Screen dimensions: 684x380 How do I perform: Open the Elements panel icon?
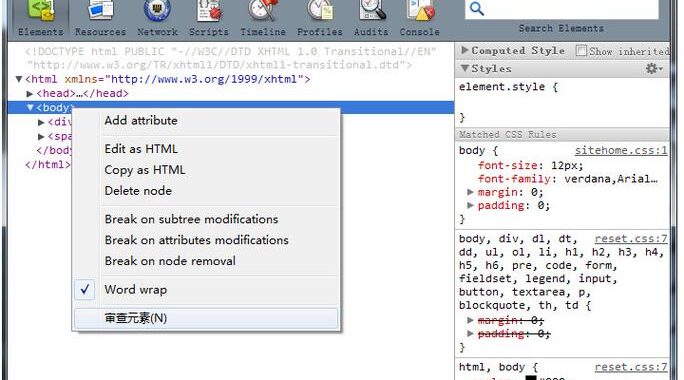click(41, 11)
